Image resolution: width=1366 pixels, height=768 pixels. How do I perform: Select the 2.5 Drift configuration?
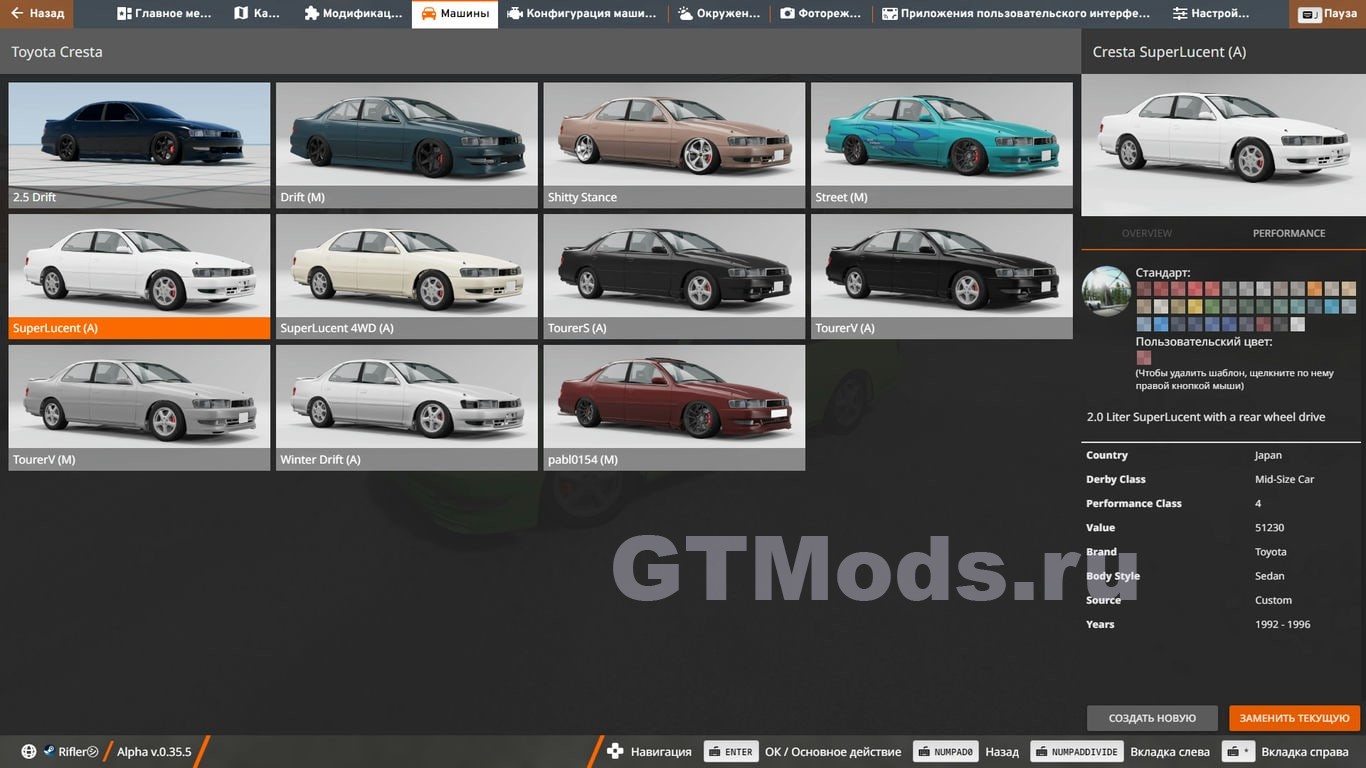pos(139,145)
